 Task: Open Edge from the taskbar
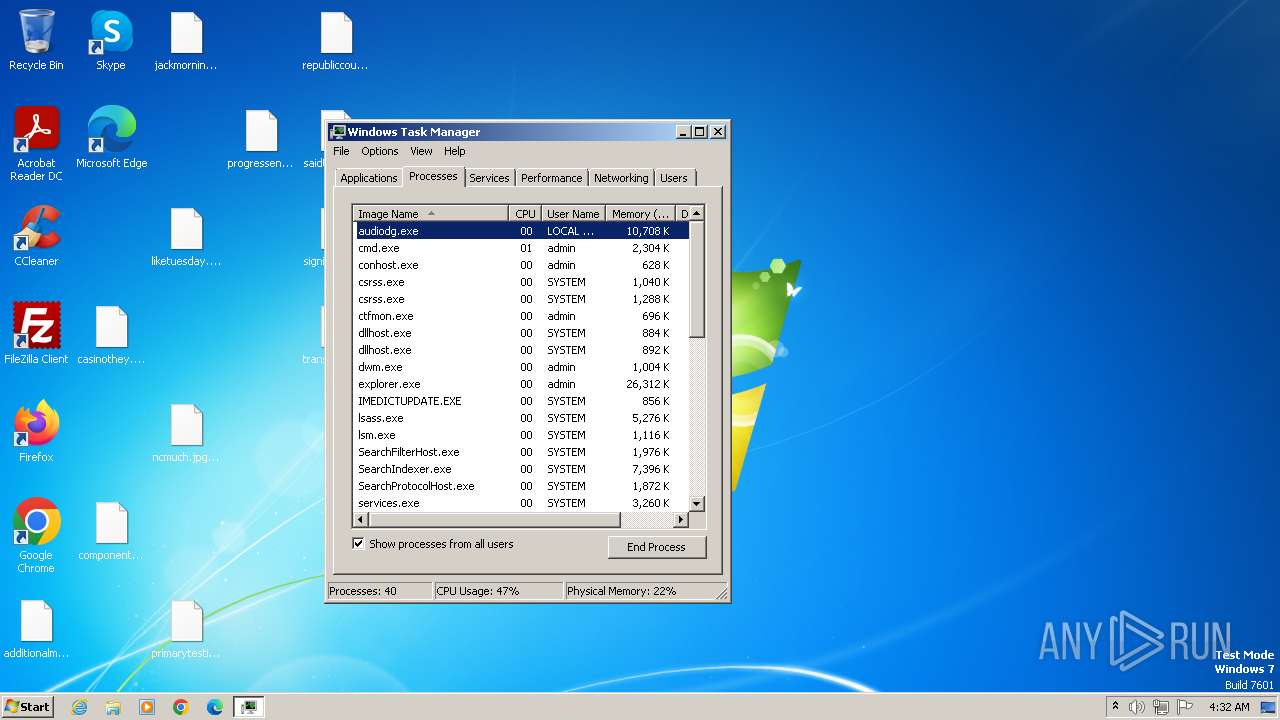coord(215,707)
